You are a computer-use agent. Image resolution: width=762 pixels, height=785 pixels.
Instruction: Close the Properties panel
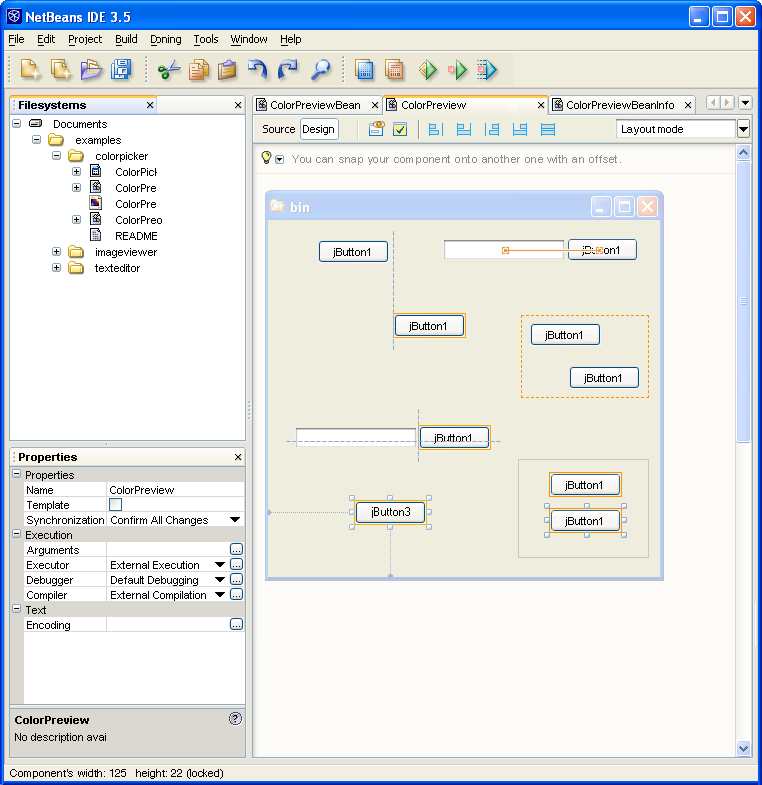[238, 457]
